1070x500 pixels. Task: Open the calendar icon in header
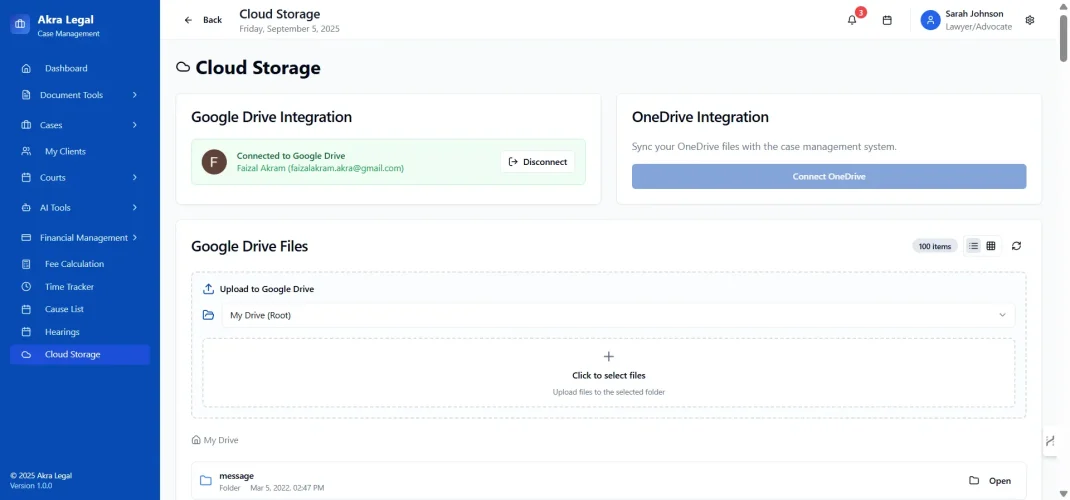coord(887,20)
